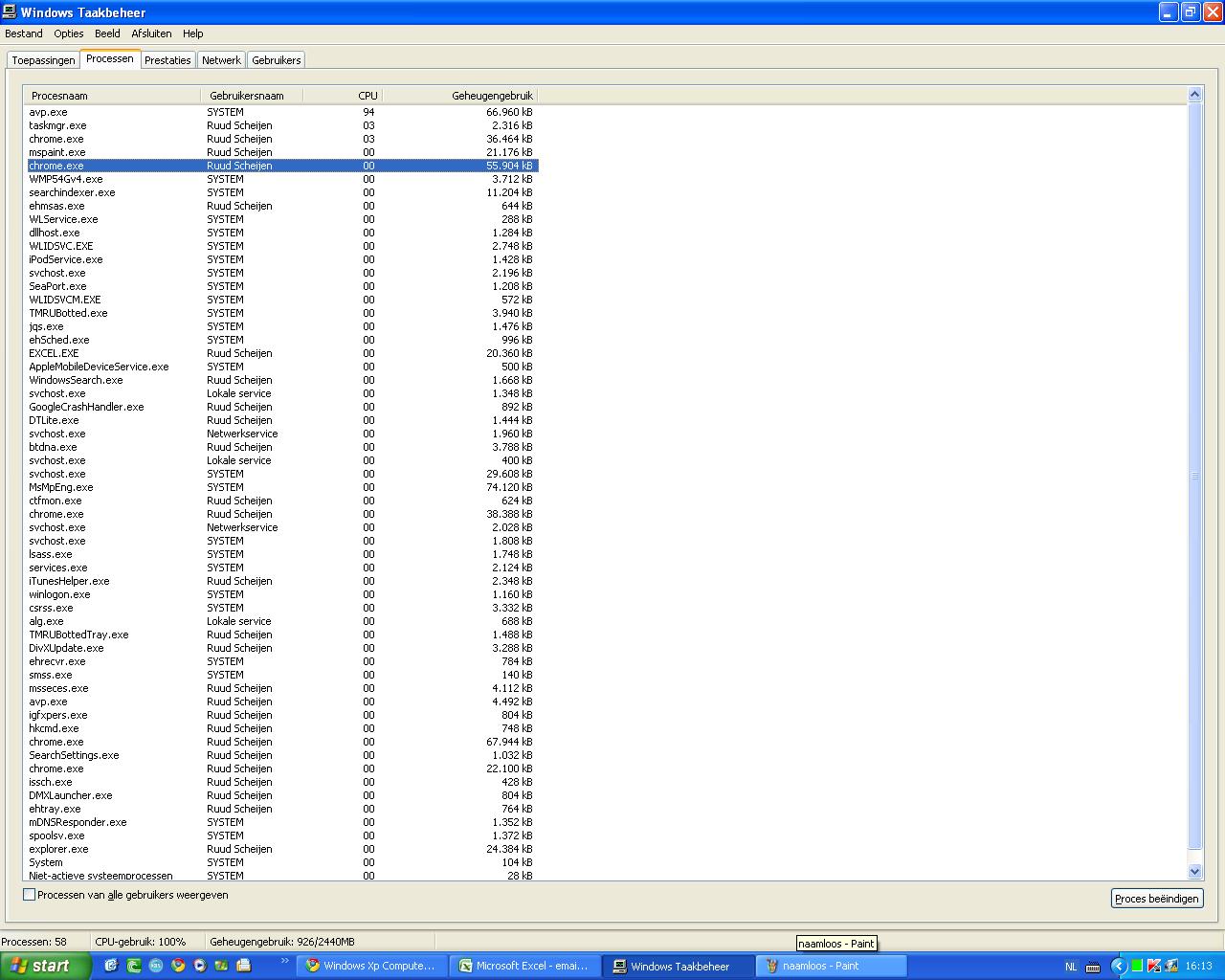Switch to Prestaties tab
Image resolution: width=1225 pixels, height=980 pixels.
tap(167, 60)
